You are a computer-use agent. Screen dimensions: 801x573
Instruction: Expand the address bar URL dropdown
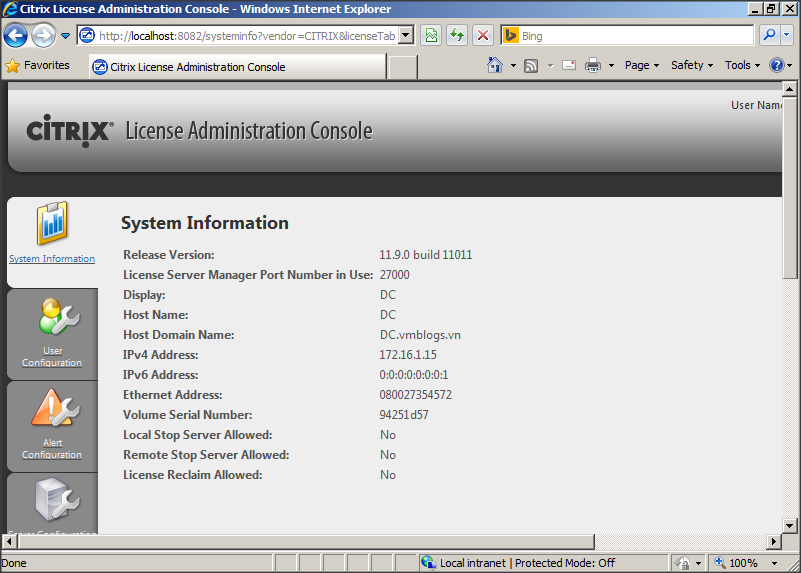[x=406, y=36]
